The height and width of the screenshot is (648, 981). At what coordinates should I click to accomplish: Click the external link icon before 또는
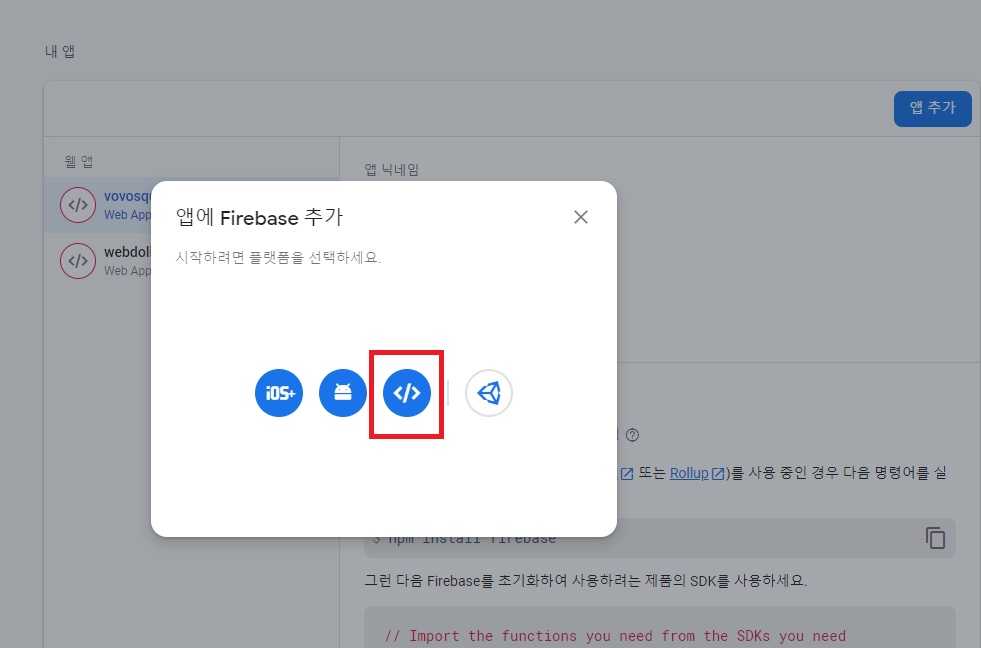pyautogui.click(x=626, y=474)
